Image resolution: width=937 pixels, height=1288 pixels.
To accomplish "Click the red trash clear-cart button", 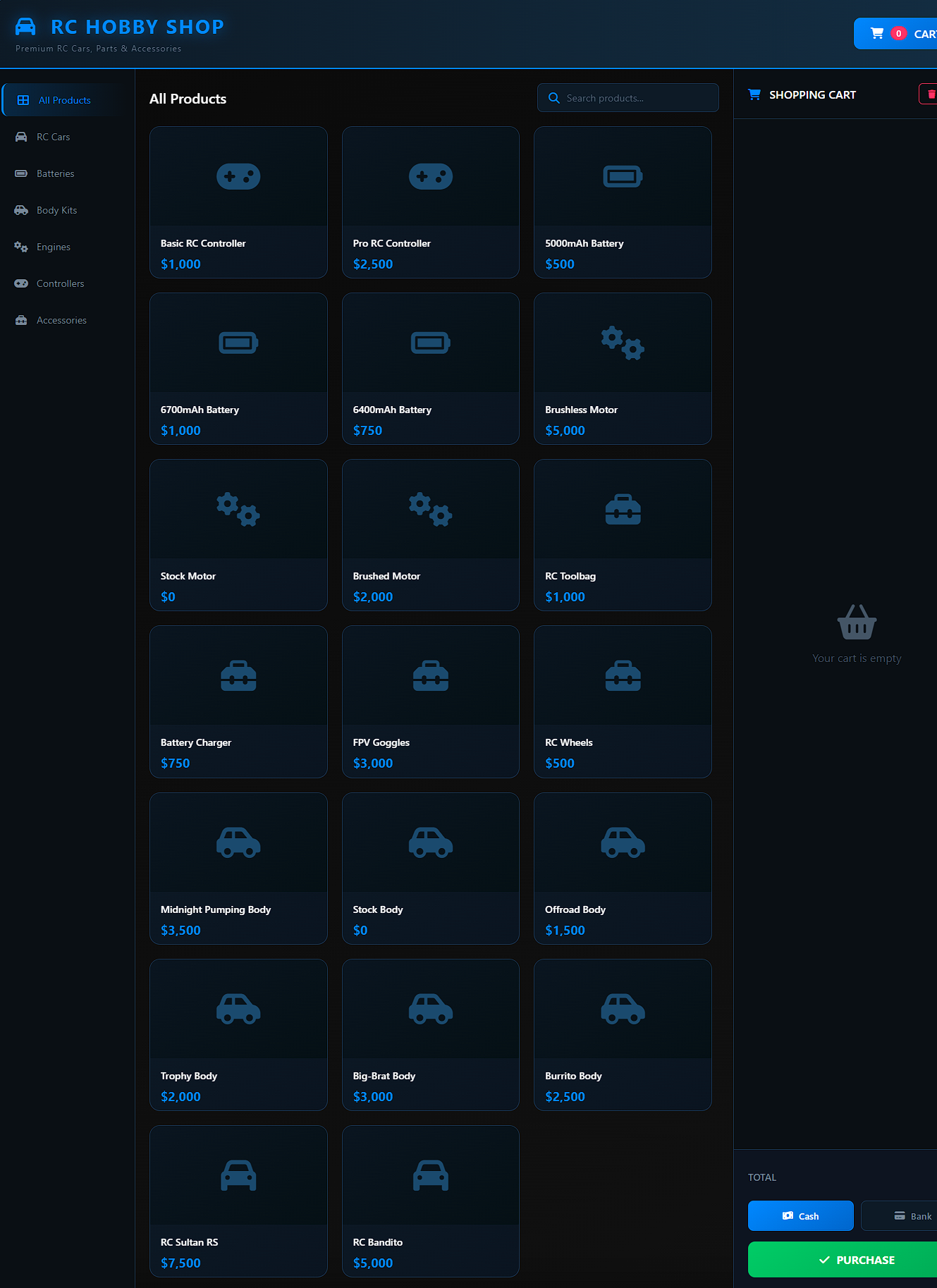I will pos(929,94).
